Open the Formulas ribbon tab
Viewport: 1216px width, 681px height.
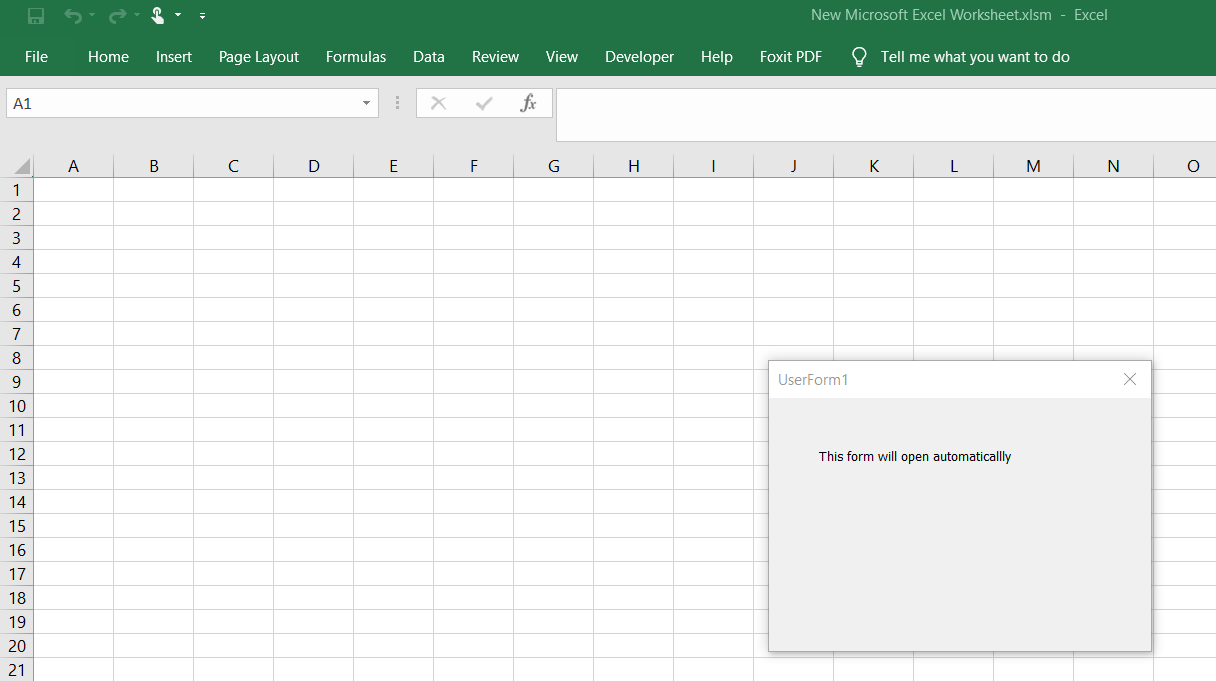356,57
